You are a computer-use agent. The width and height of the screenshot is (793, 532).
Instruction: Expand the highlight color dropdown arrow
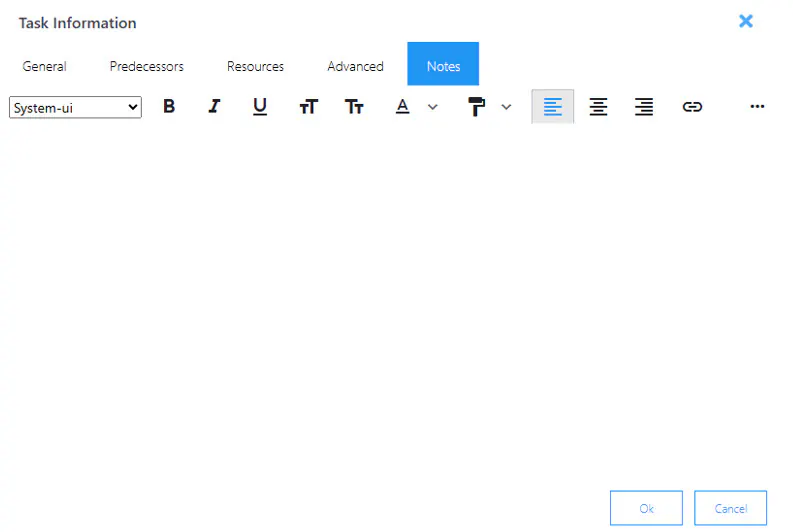[x=506, y=107]
